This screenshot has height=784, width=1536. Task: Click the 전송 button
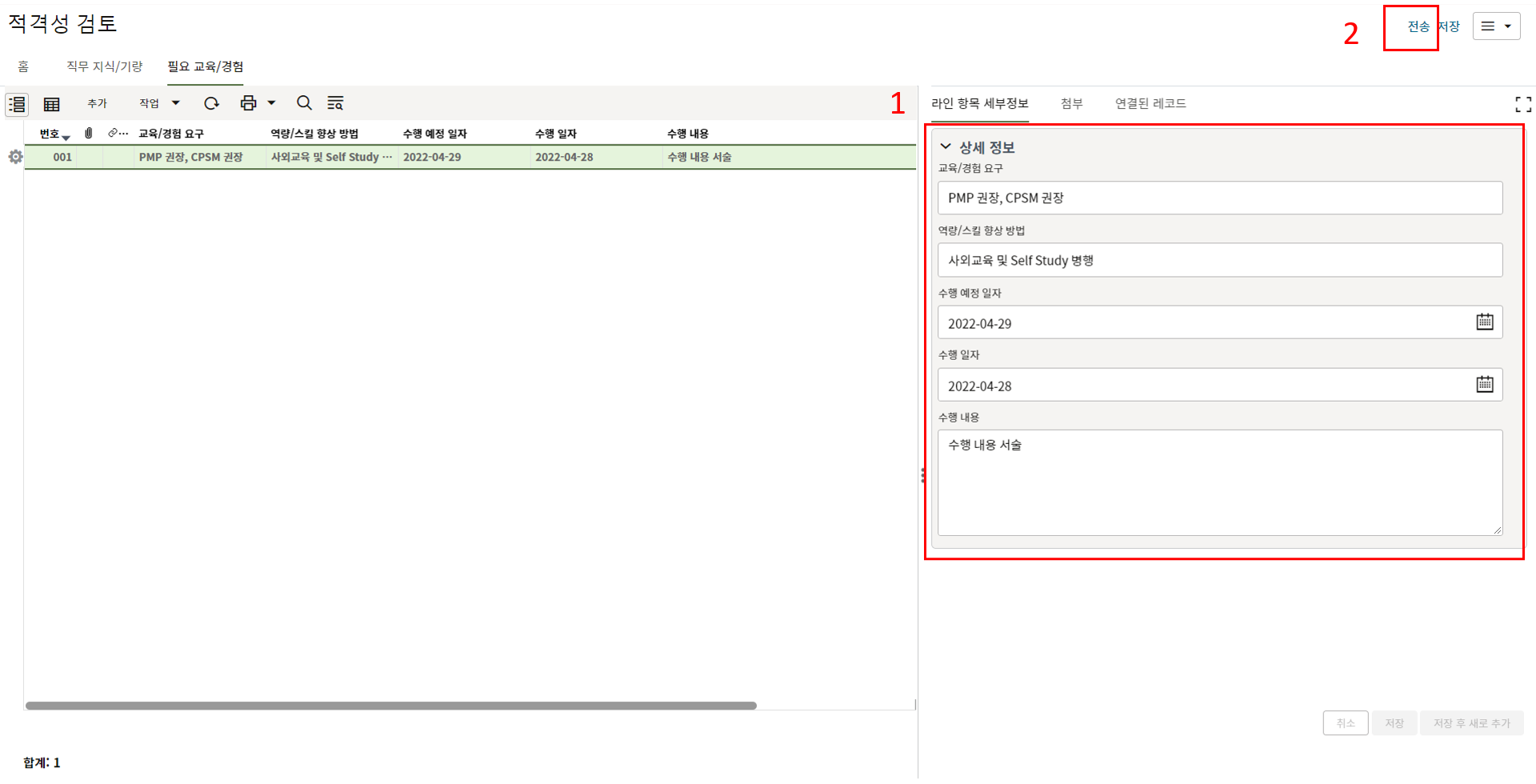click(1418, 26)
